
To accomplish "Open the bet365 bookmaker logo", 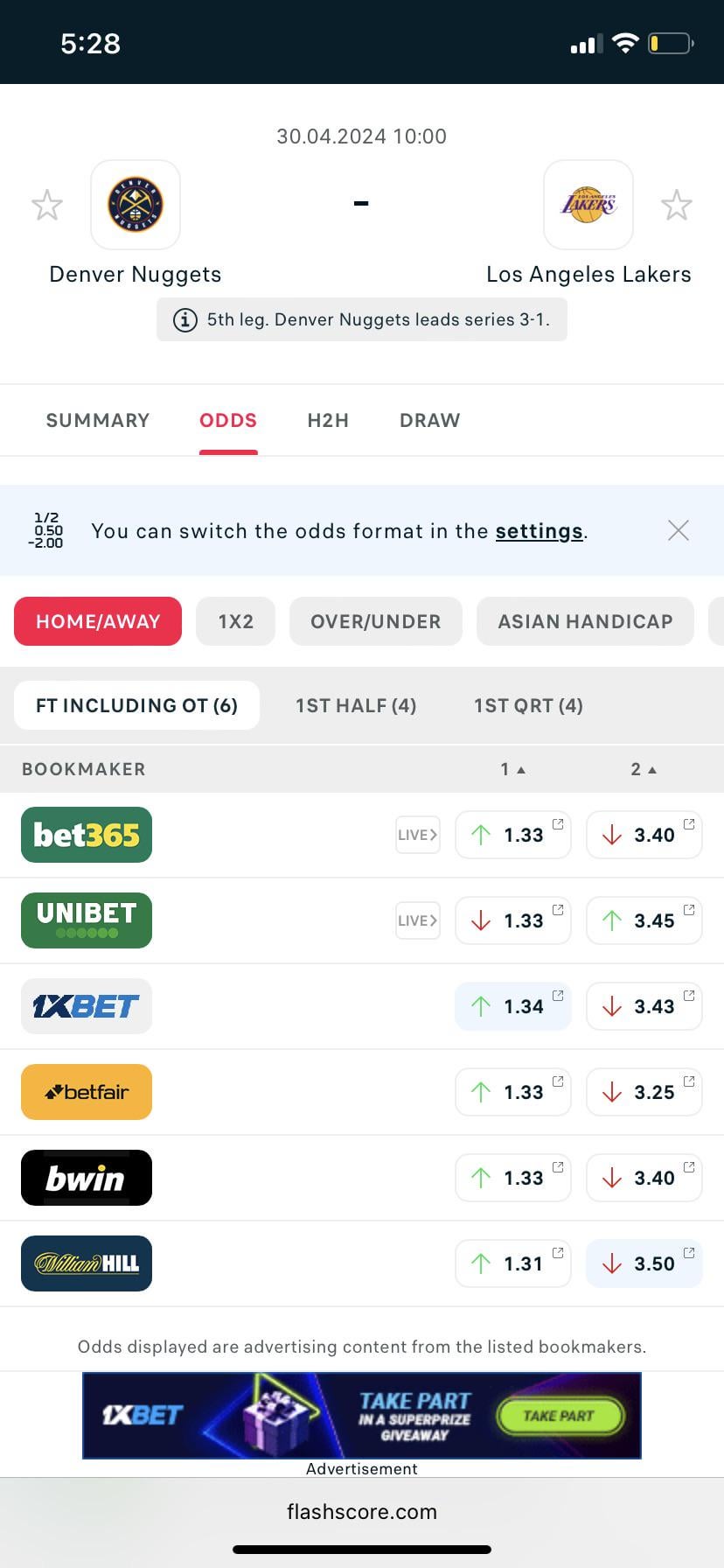I will tap(87, 835).
